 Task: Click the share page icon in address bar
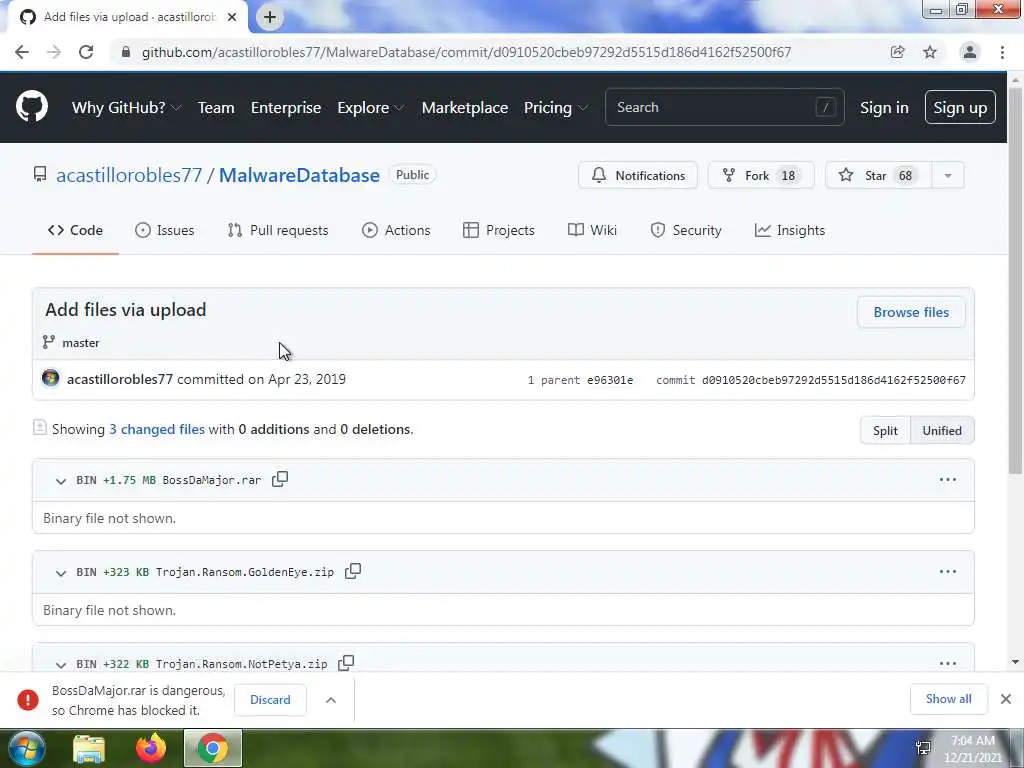(897, 52)
